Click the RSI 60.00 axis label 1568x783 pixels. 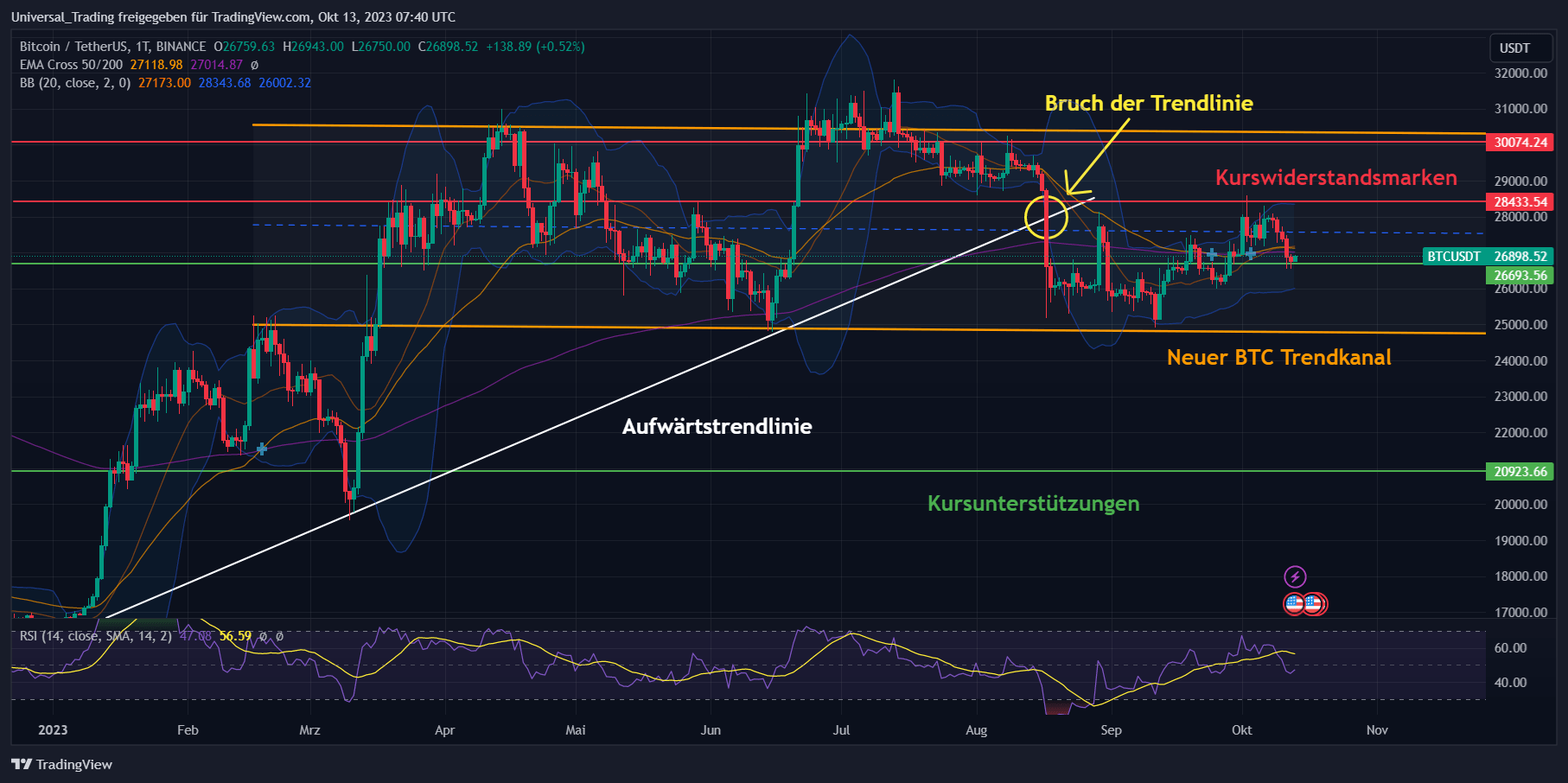1510,648
